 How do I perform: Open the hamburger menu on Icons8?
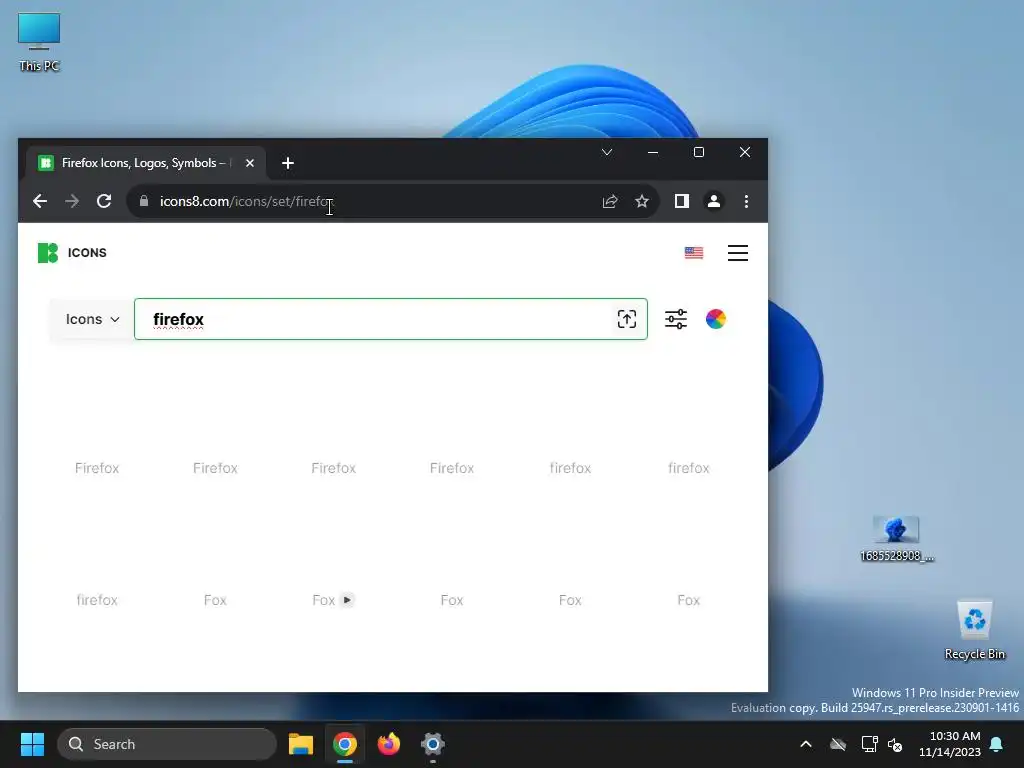tap(737, 253)
